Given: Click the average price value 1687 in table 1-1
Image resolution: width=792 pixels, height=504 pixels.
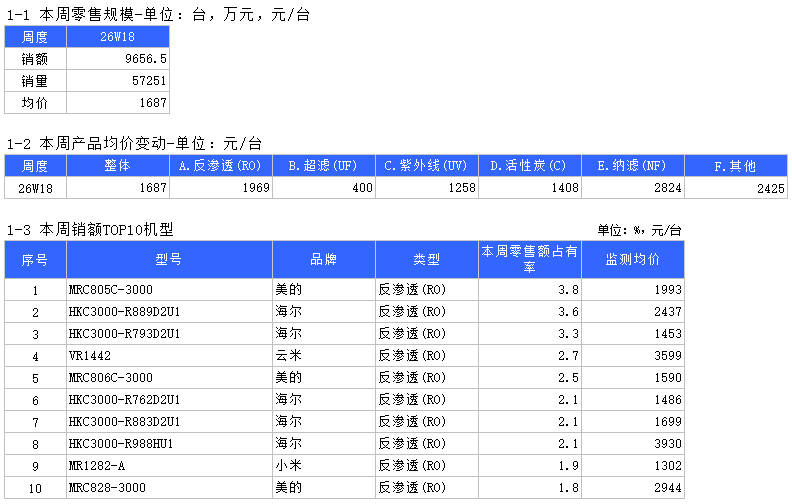Looking at the screenshot, I should [153, 103].
